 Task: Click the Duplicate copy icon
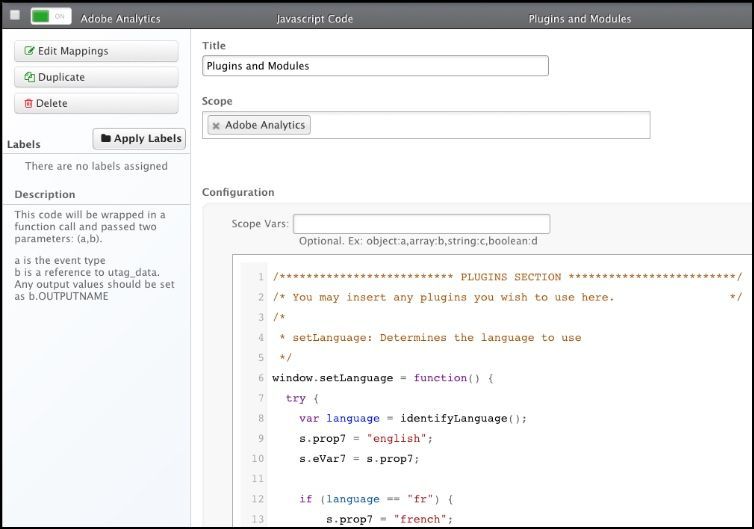(30, 77)
